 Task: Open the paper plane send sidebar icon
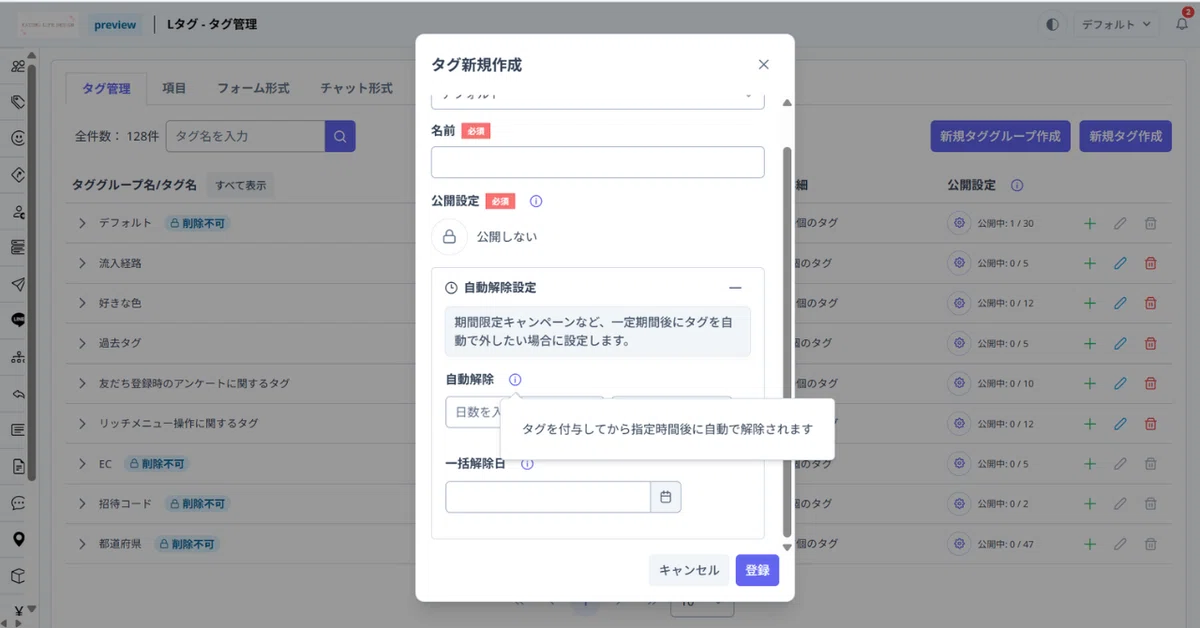click(x=18, y=284)
